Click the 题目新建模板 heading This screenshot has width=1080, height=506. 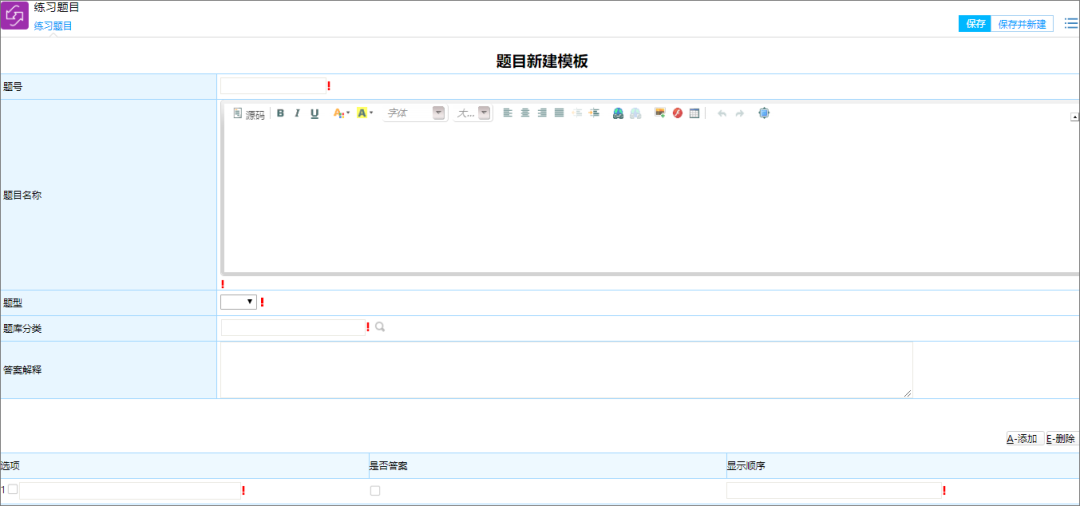(541, 61)
